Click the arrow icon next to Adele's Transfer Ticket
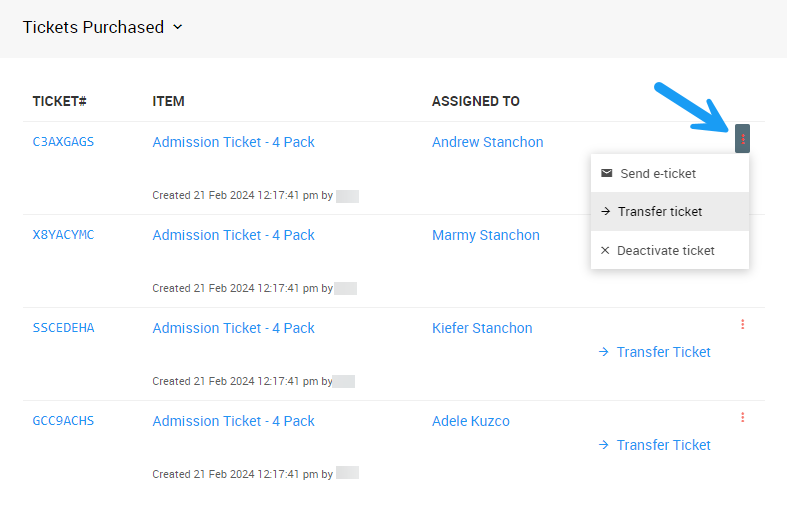Image resolution: width=787 pixels, height=511 pixels. (x=603, y=445)
